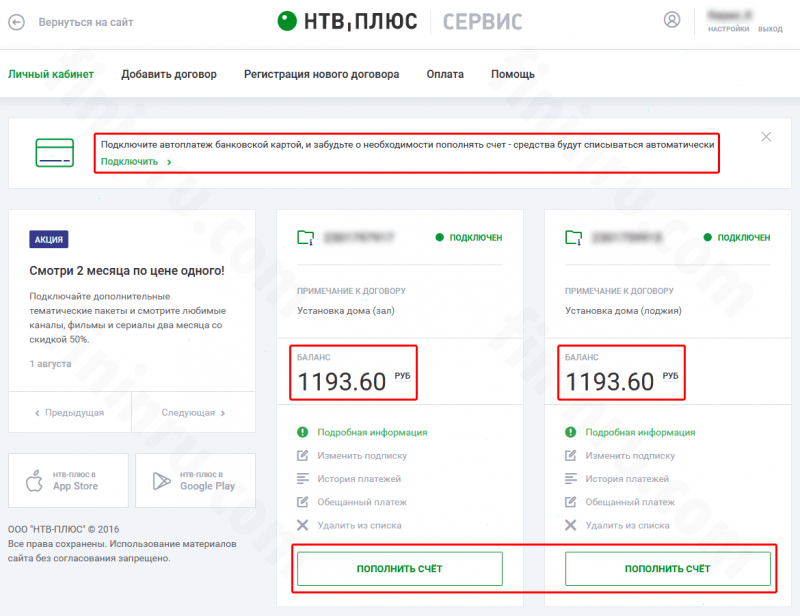
Task: Click the promised payment icon in лоджия card
Action: pyautogui.click(x=570, y=502)
